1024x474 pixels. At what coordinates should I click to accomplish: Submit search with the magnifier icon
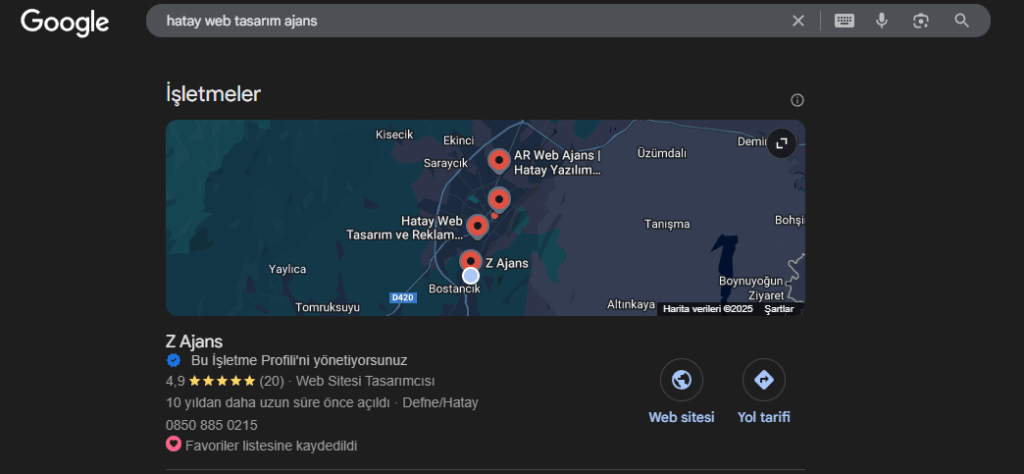point(961,21)
